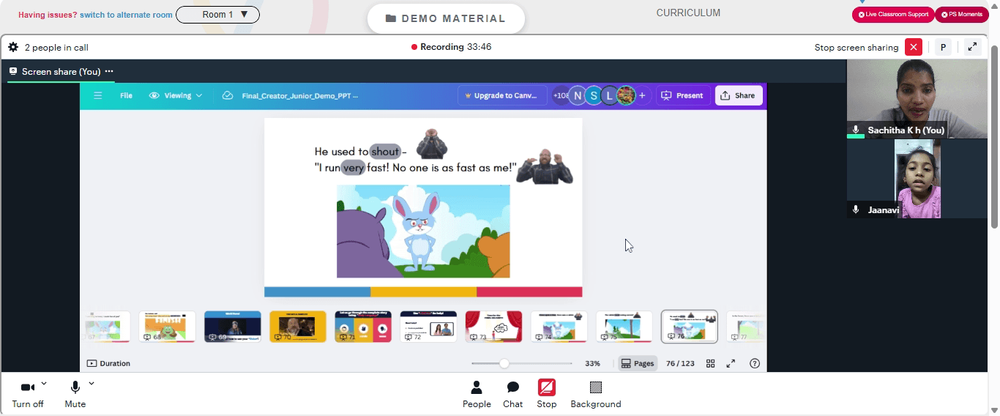The width and height of the screenshot is (1000, 416).
Task: Open the Room 1 dropdown
Action: (217, 15)
